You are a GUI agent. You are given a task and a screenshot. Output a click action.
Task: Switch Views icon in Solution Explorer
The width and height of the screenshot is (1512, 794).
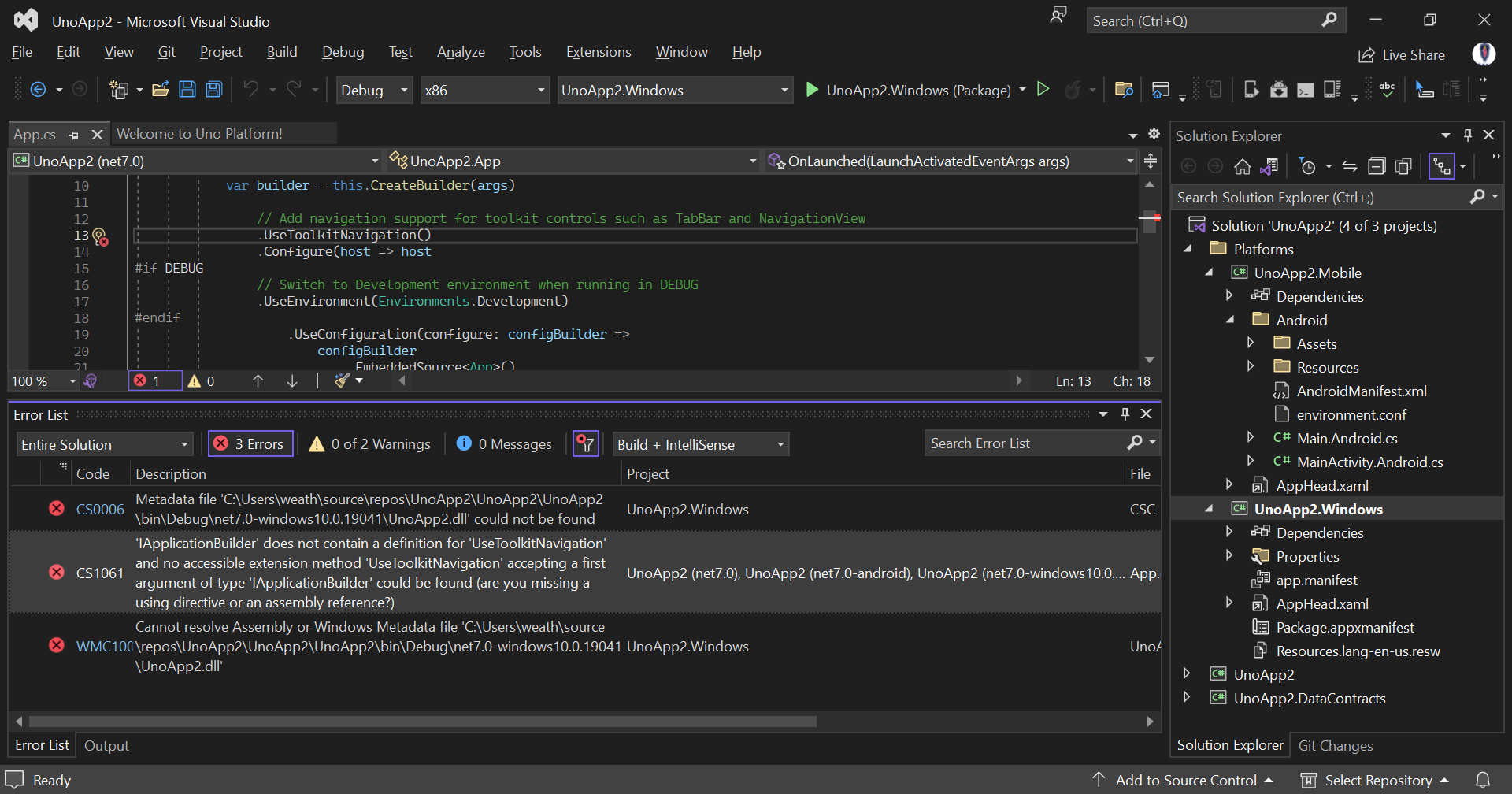pyautogui.click(x=1269, y=166)
